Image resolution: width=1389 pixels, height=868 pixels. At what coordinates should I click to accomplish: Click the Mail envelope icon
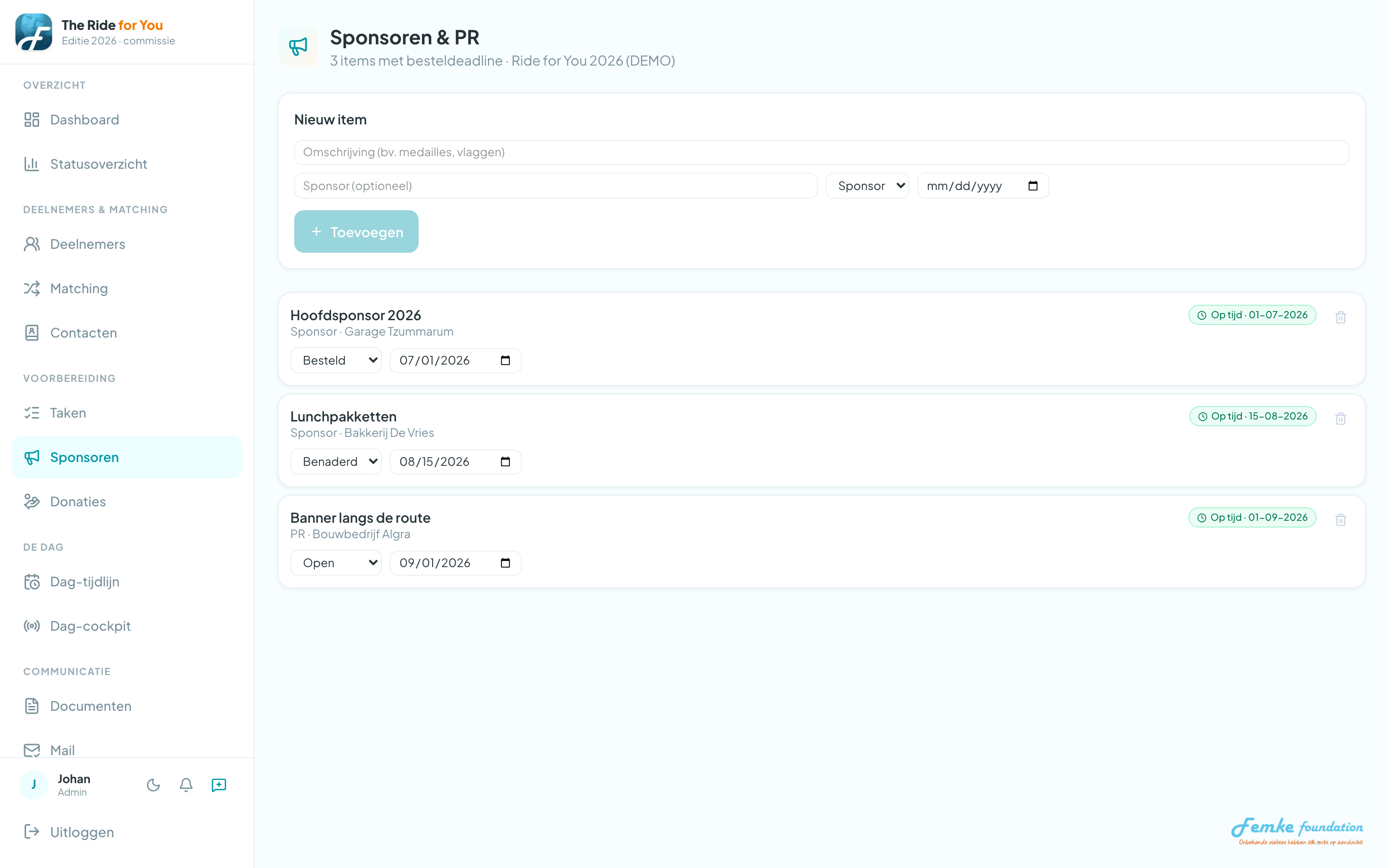click(31, 750)
